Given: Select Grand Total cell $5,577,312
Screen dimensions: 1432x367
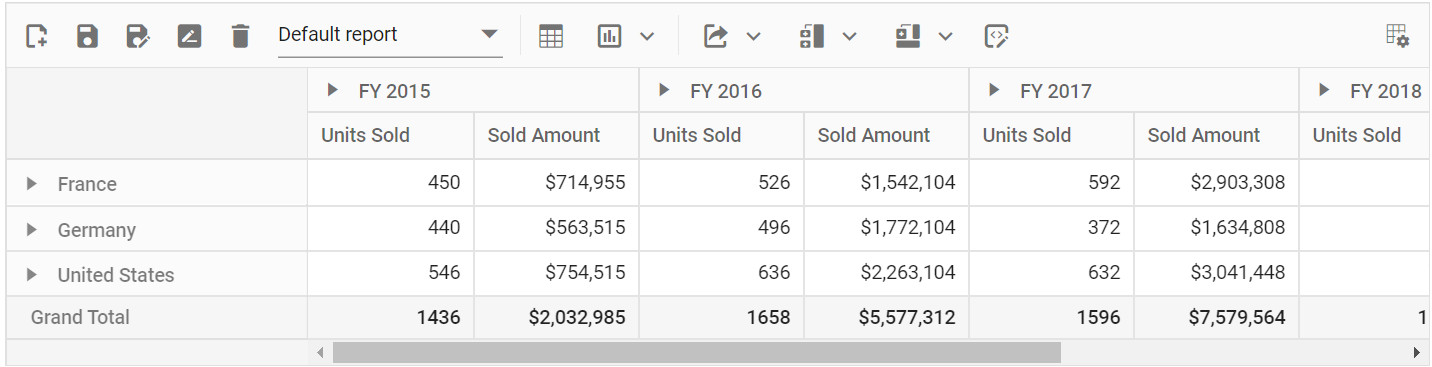Looking at the screenshot, I should coord(886,317).
